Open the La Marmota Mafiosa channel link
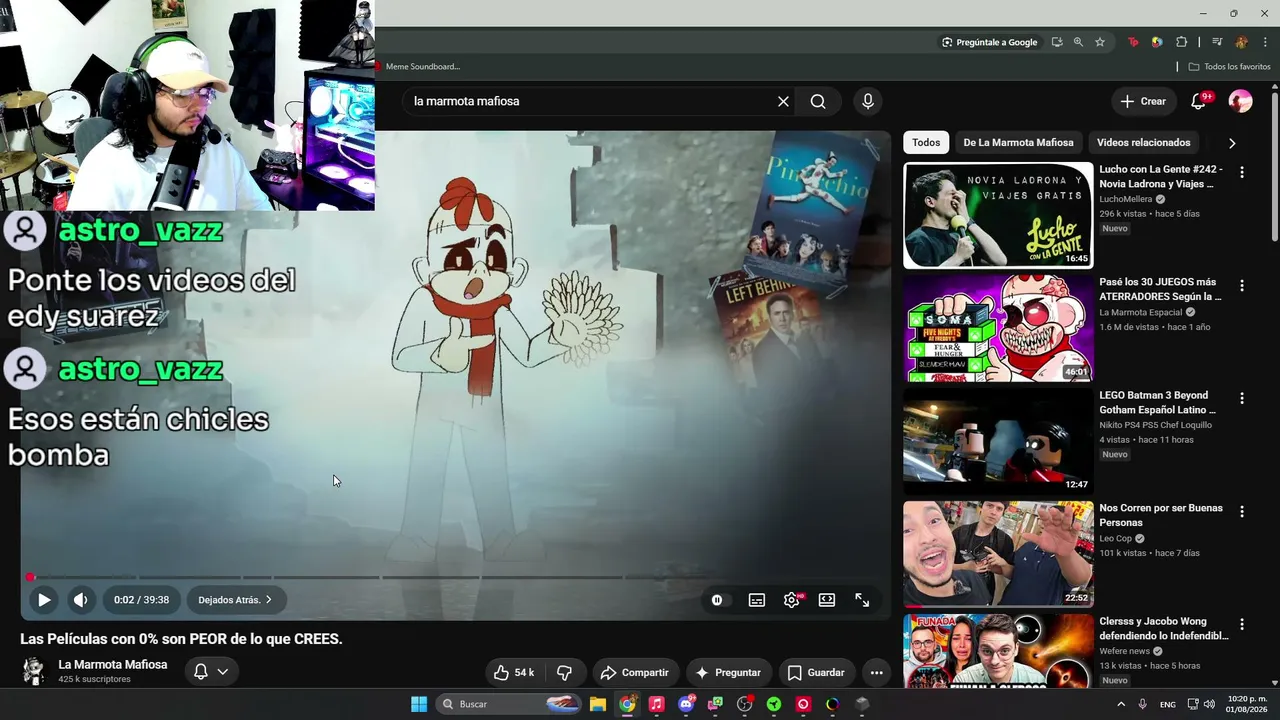Viewport: 1280px width, 720px height. pos(113,665)
